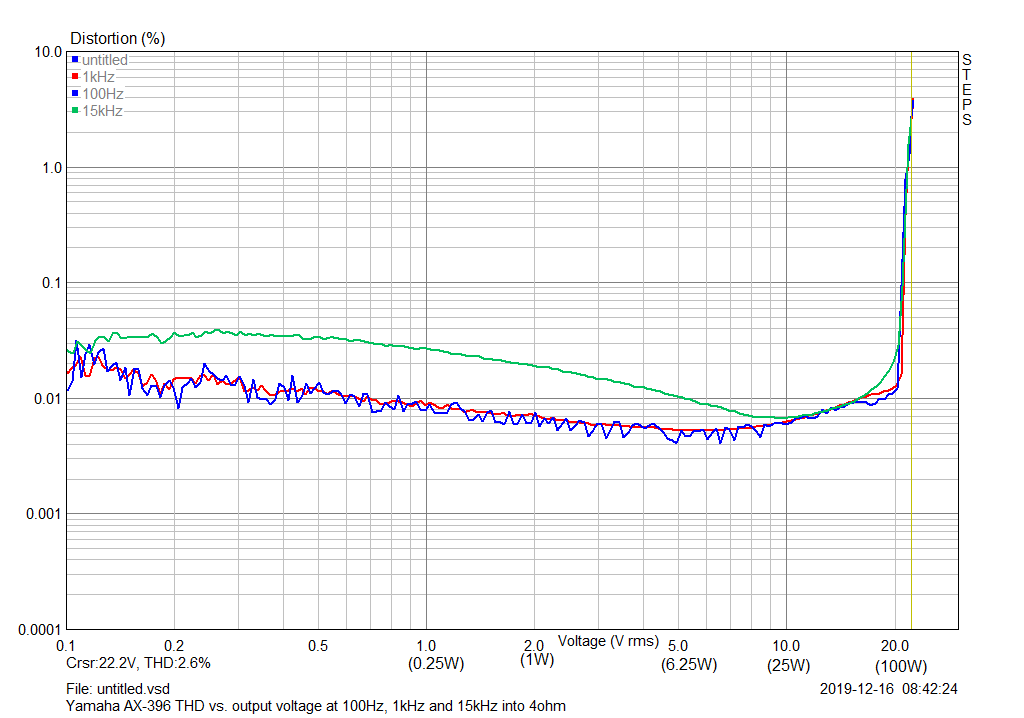This screenshot has width=1024, height=718.
Task: Click the 5.0 x-axis tick label
Action: (x=678, y=646)
